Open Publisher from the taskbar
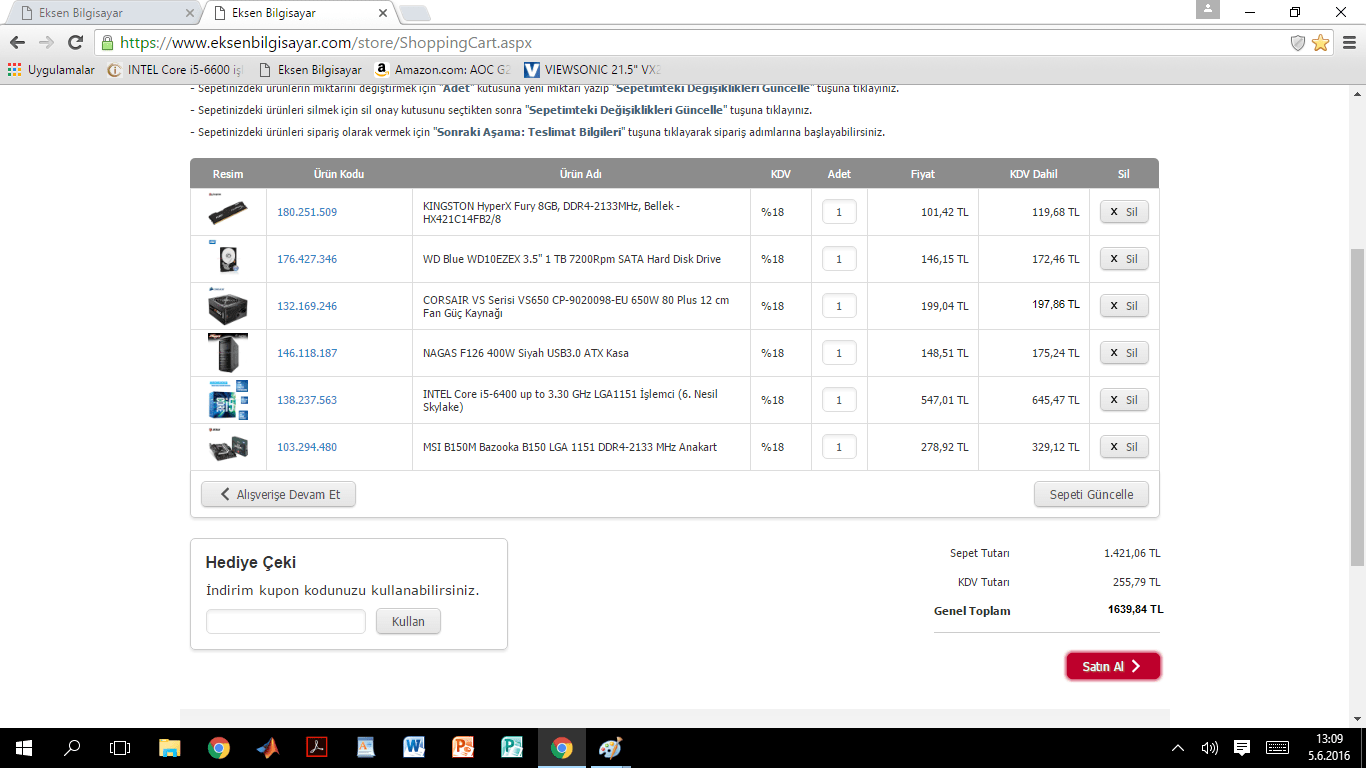The image size is (1366, 768). pyautogui.click(x=512, y=747)
